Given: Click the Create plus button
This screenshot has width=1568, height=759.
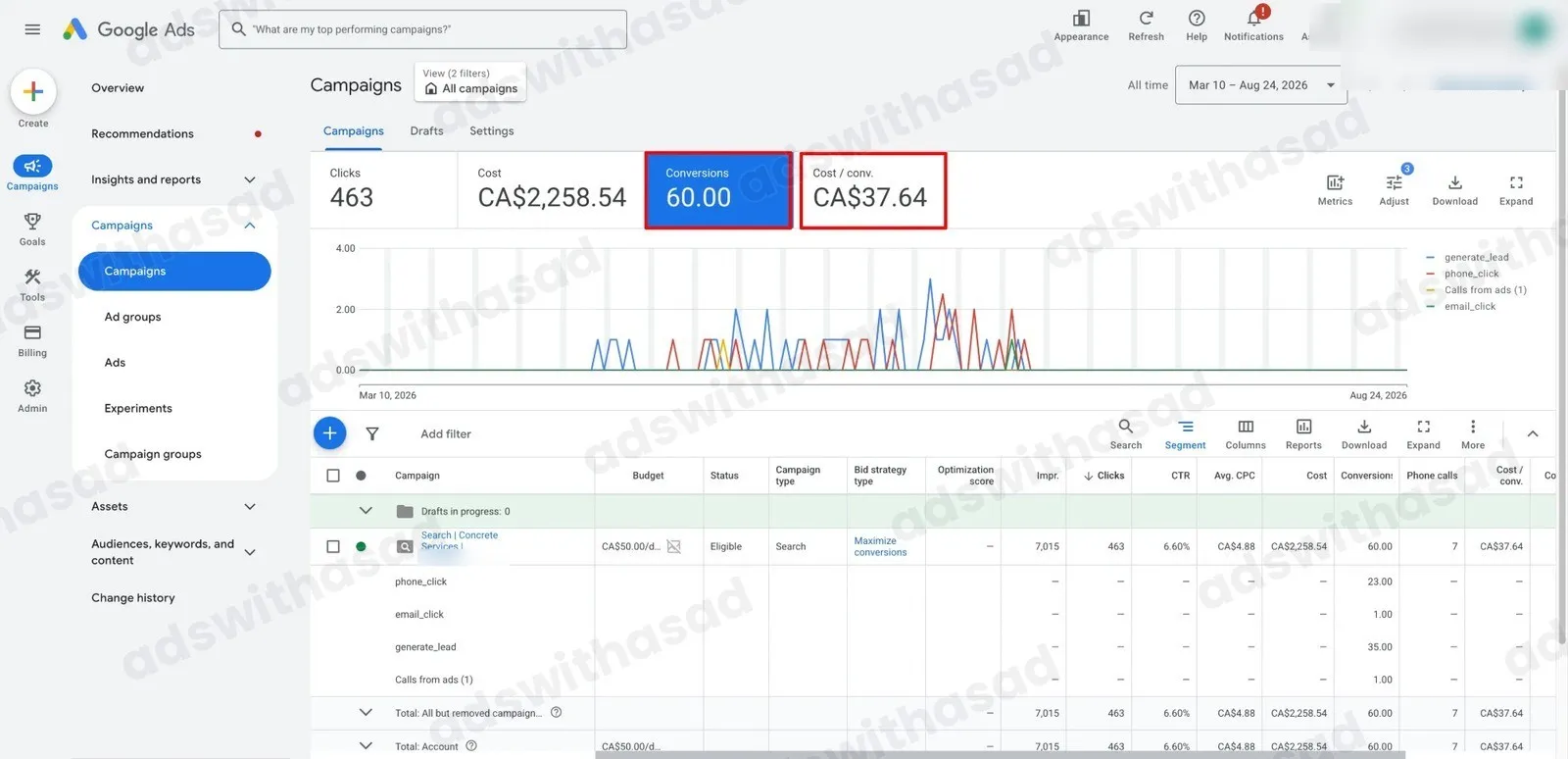Looking at the screenshot, I should pyautogui.click(x=32, y=92).
